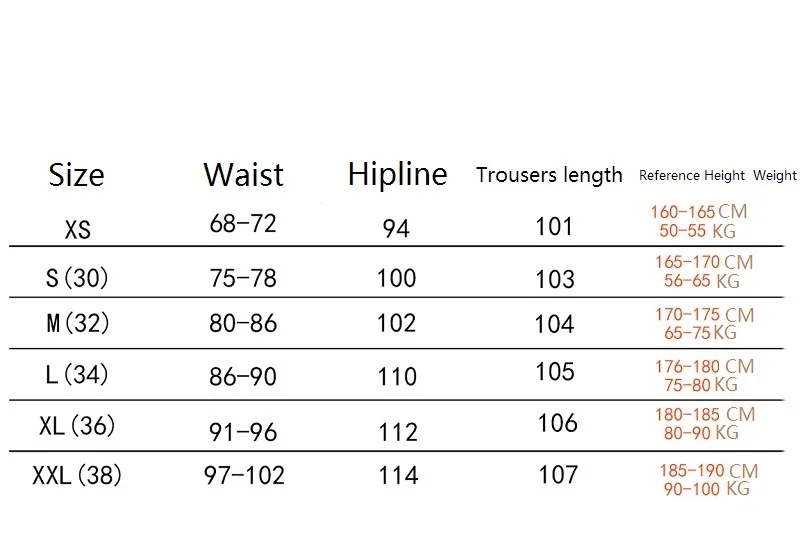
Task: Click the Trousers length column header
Action: point(549,175)
